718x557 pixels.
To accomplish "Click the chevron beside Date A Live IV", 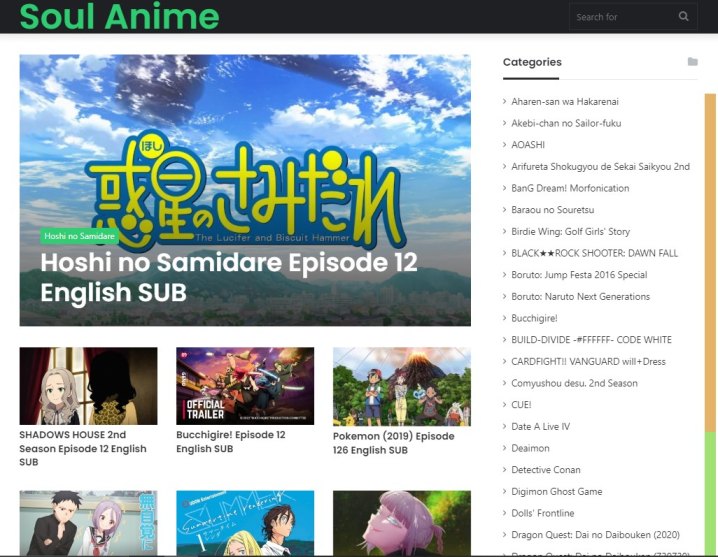I will pos(504,426).
